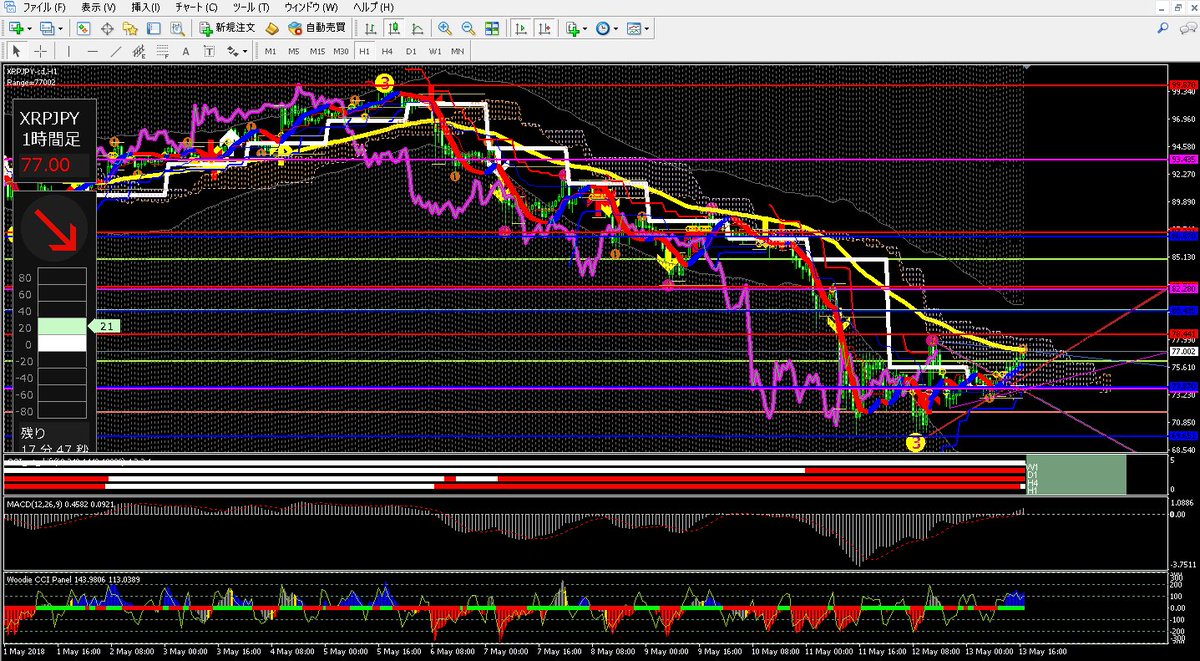
Task: Activate the standard cursor arrow mode
Action: click(17, 51)
